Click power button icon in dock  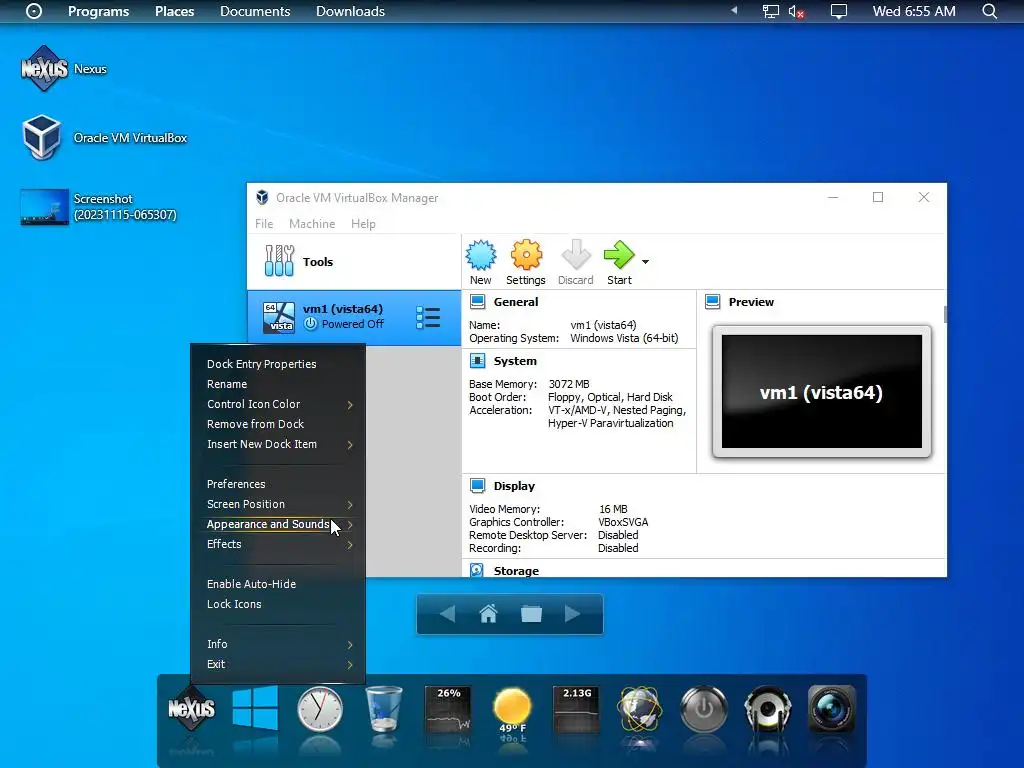coord(703,709)
